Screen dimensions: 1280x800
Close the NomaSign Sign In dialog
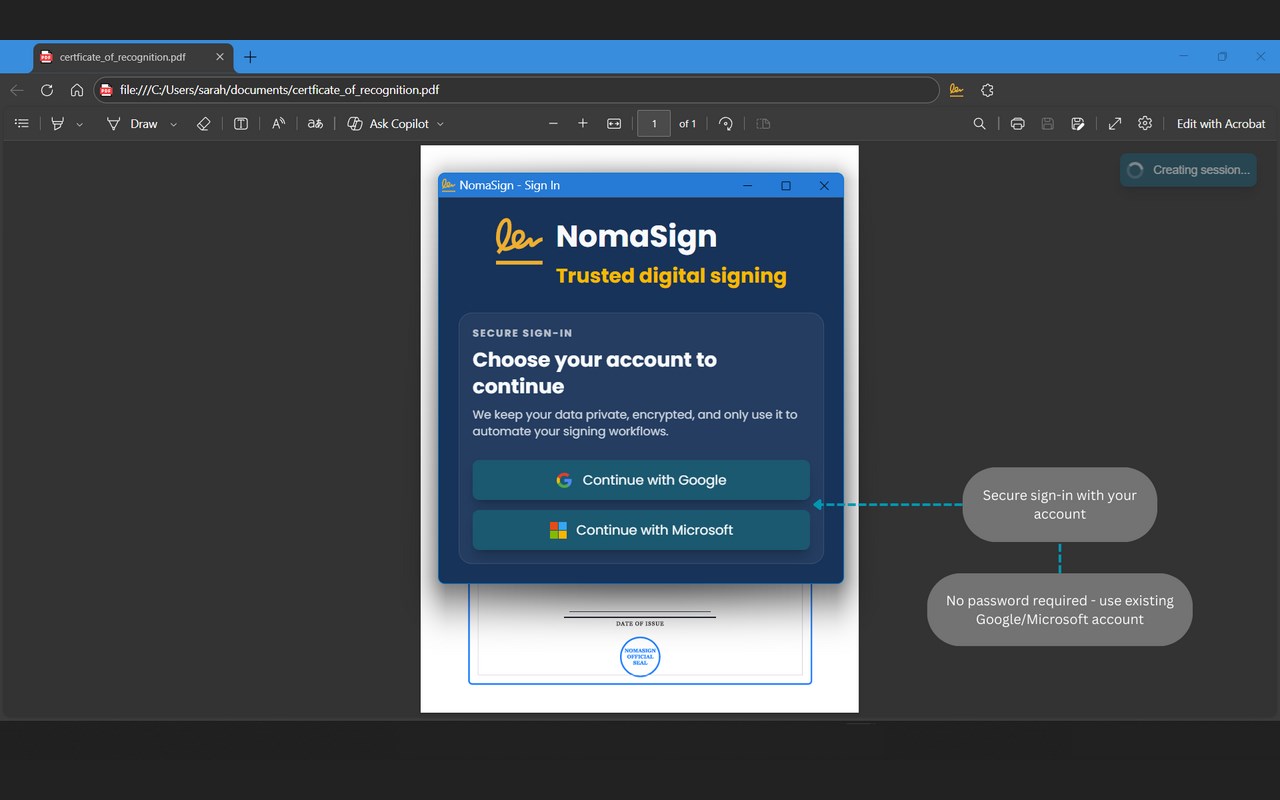tap(824, 186)
